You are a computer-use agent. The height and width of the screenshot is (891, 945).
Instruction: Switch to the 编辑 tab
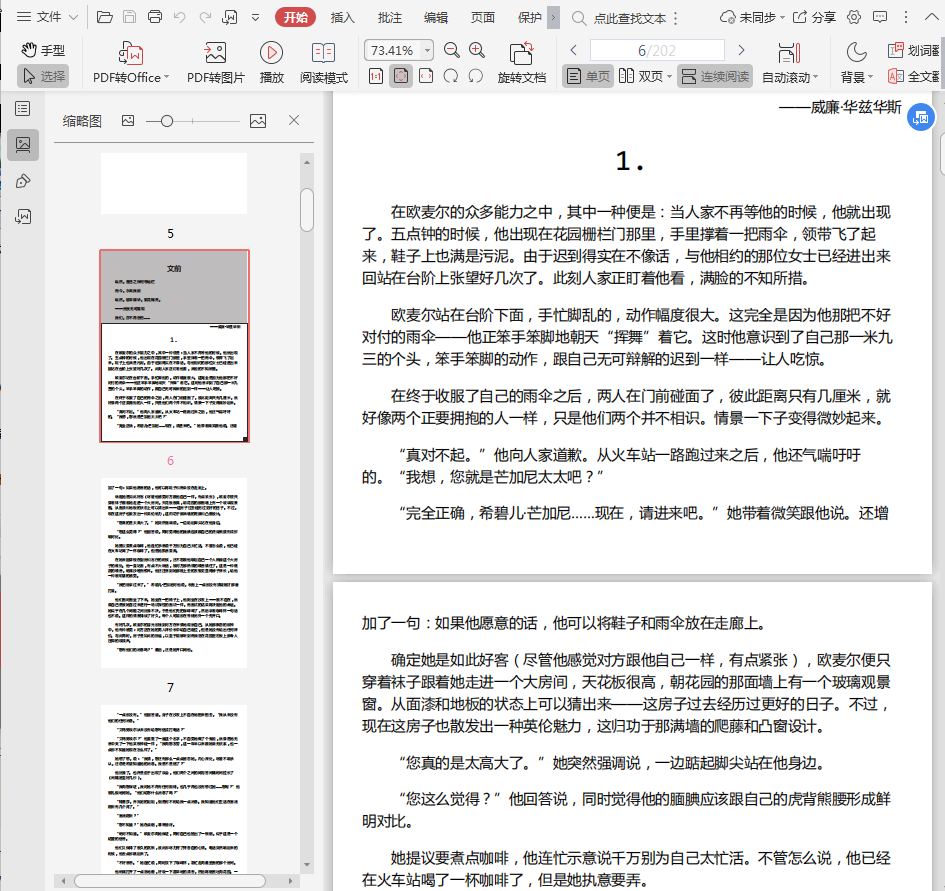(x=436, y=17)
